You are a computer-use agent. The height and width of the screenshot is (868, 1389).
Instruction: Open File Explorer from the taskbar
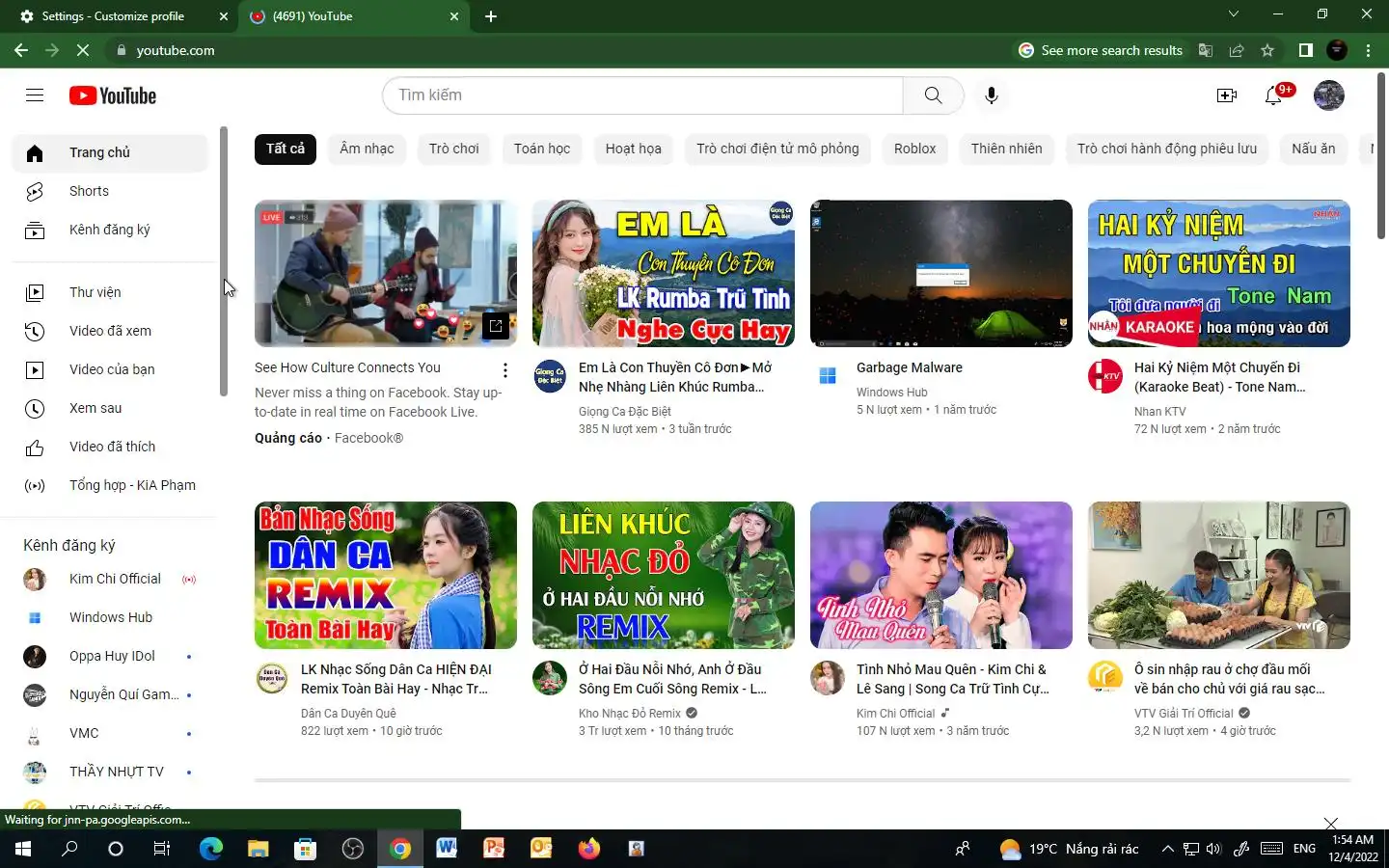point(258,849)
